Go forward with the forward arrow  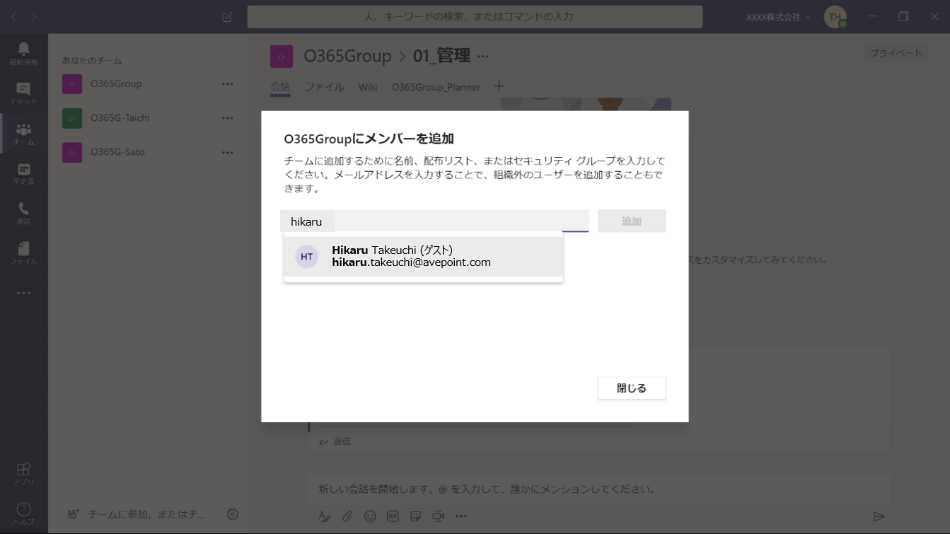[34, 17]
